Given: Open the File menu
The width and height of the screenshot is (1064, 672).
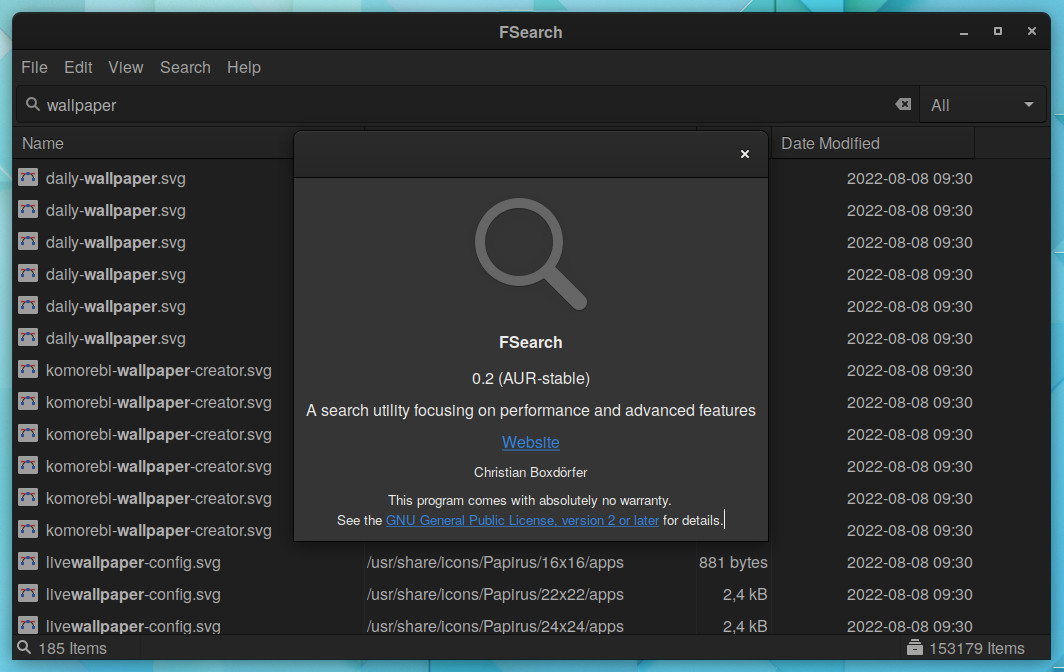Looking at the screenshot, I should (x=34, y=67).
